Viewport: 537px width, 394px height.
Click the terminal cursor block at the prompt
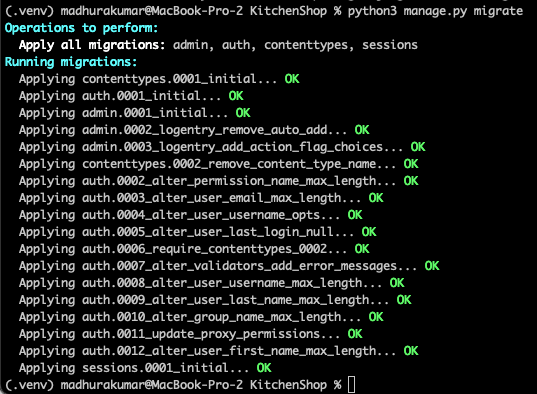(x=351, y=384)
